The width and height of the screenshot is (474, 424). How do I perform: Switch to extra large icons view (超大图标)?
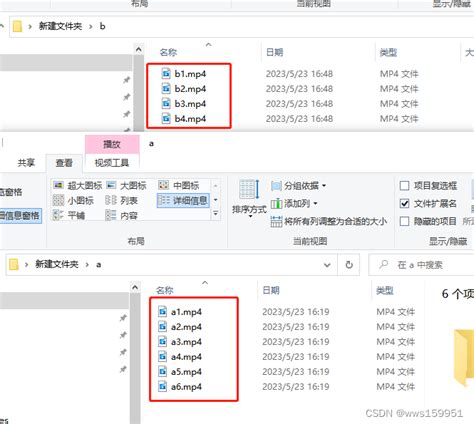click(x=77, y=185)
